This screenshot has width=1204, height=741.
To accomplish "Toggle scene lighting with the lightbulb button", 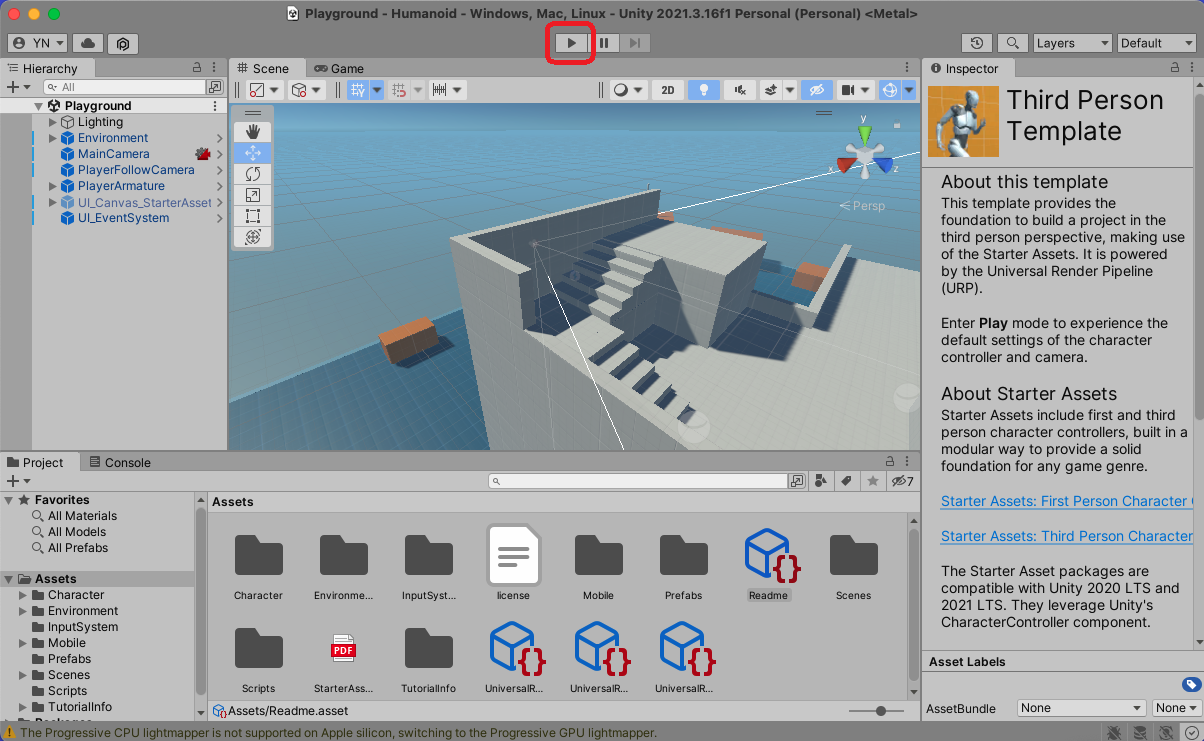I will (x=704, y=90).
